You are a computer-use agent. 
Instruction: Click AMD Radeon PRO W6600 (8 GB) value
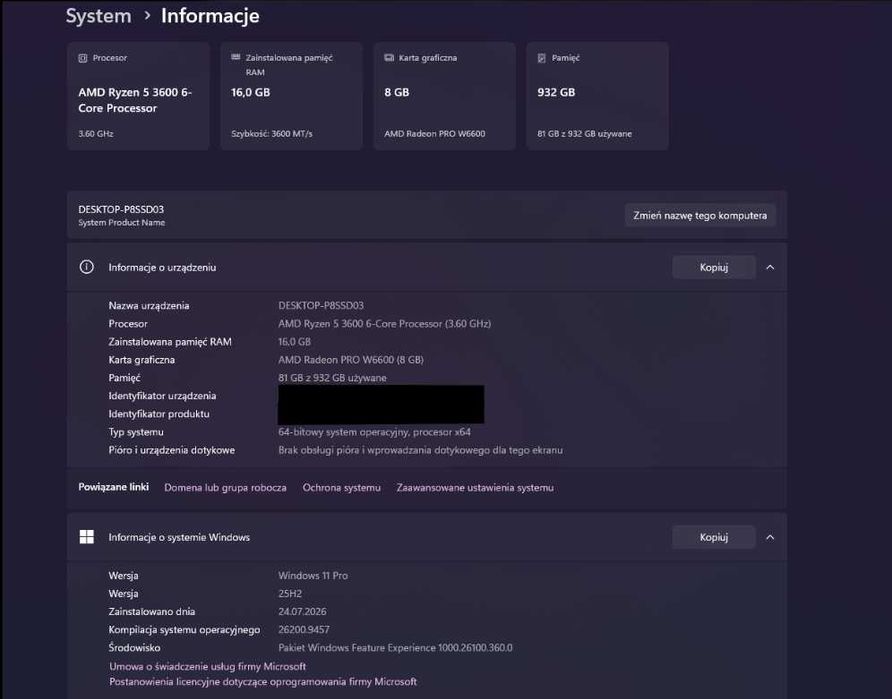click(350, 359)
